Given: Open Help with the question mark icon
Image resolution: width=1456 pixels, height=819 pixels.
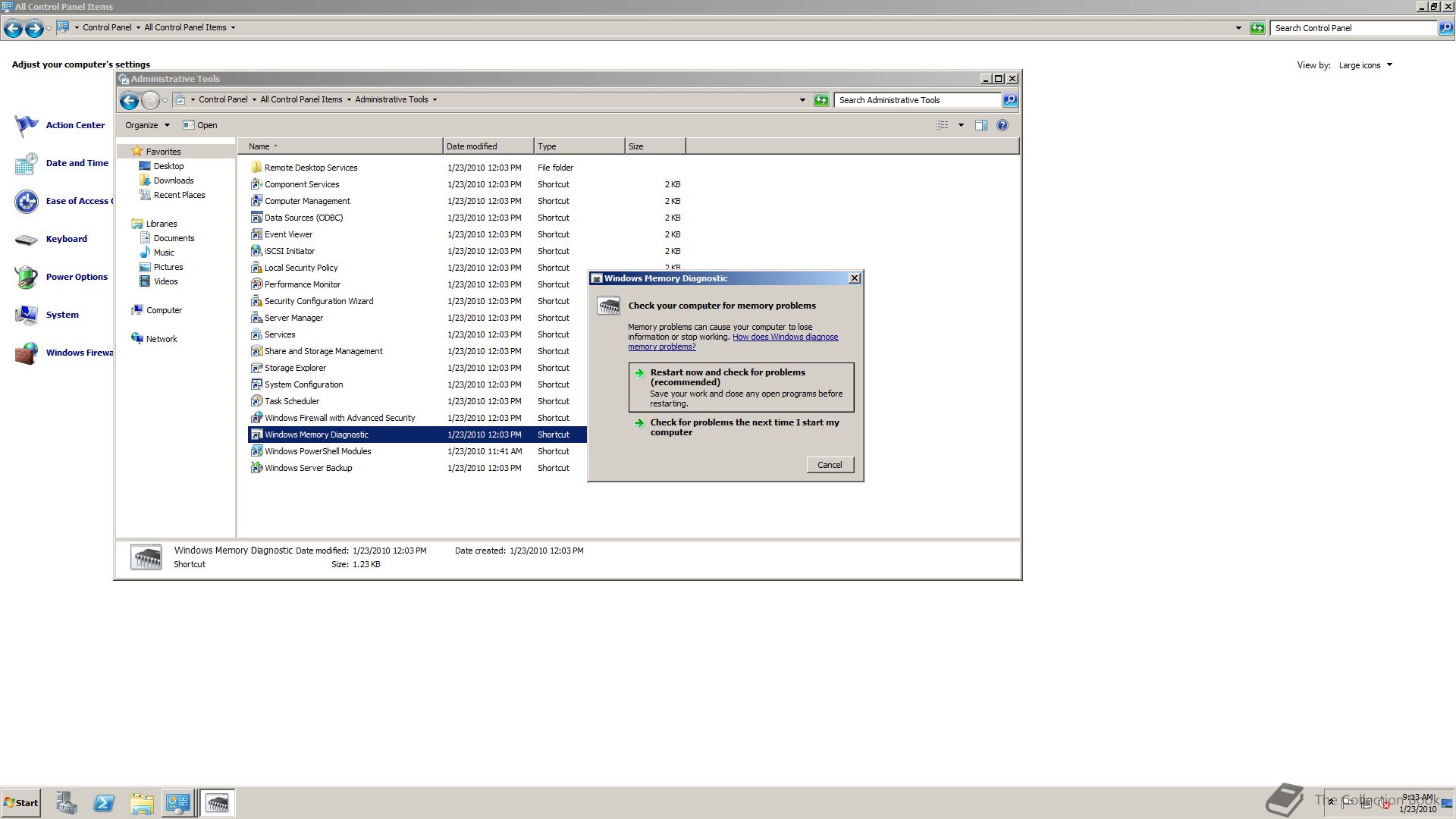Looking at the screenshot, I should pyautogui.click(x=1003, y=125).
